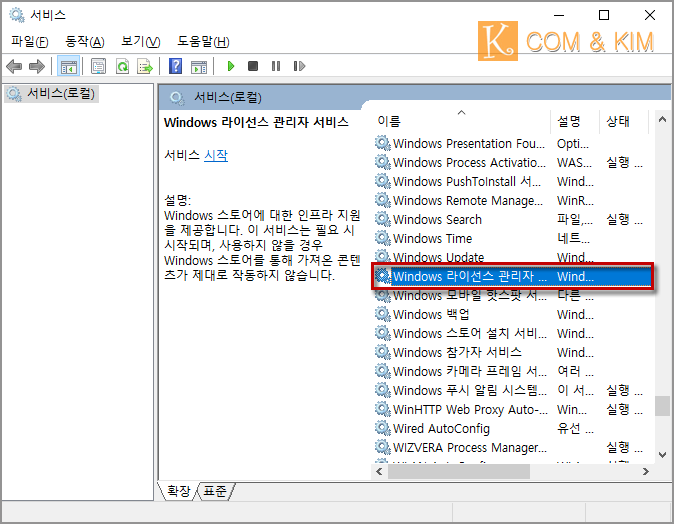Click the Restart service icon
The image size is (674, 524).
(299, 66)
